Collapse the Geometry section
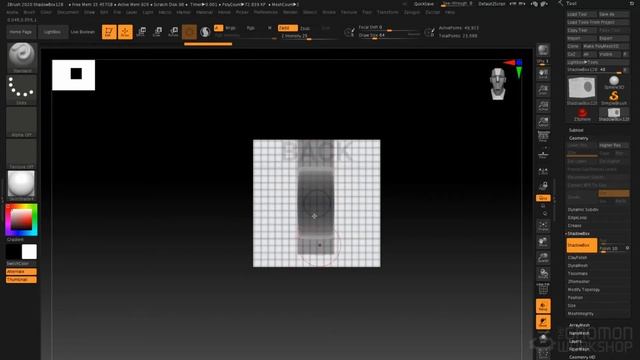 pyautogui.click(x=579, y=138)
